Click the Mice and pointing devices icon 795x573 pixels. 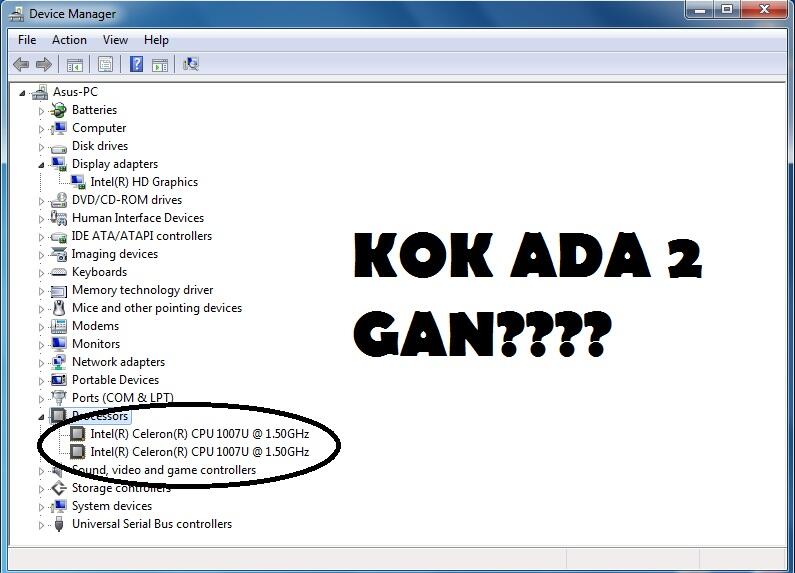coord(59,308)
